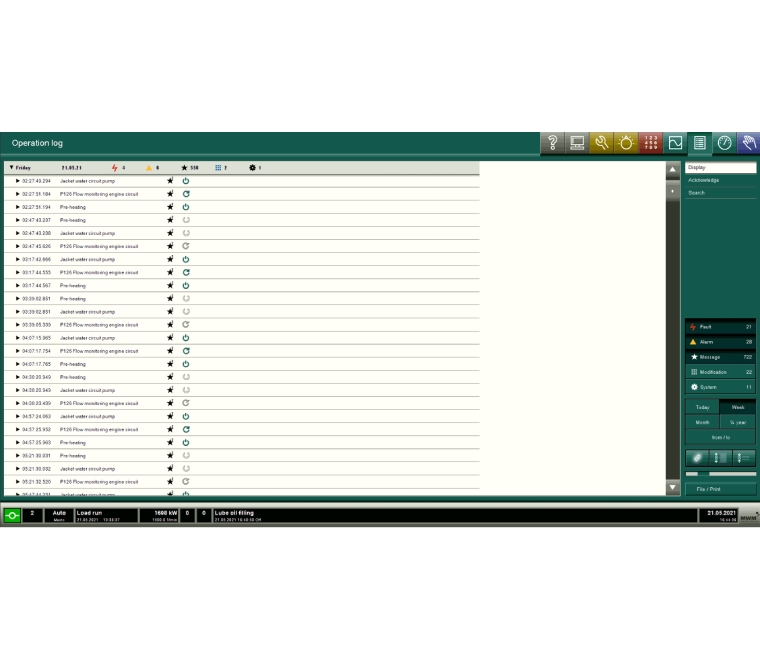The image size is (760, 660).
Task: Open the red numeric keypad icon
Action: [651, 143]
